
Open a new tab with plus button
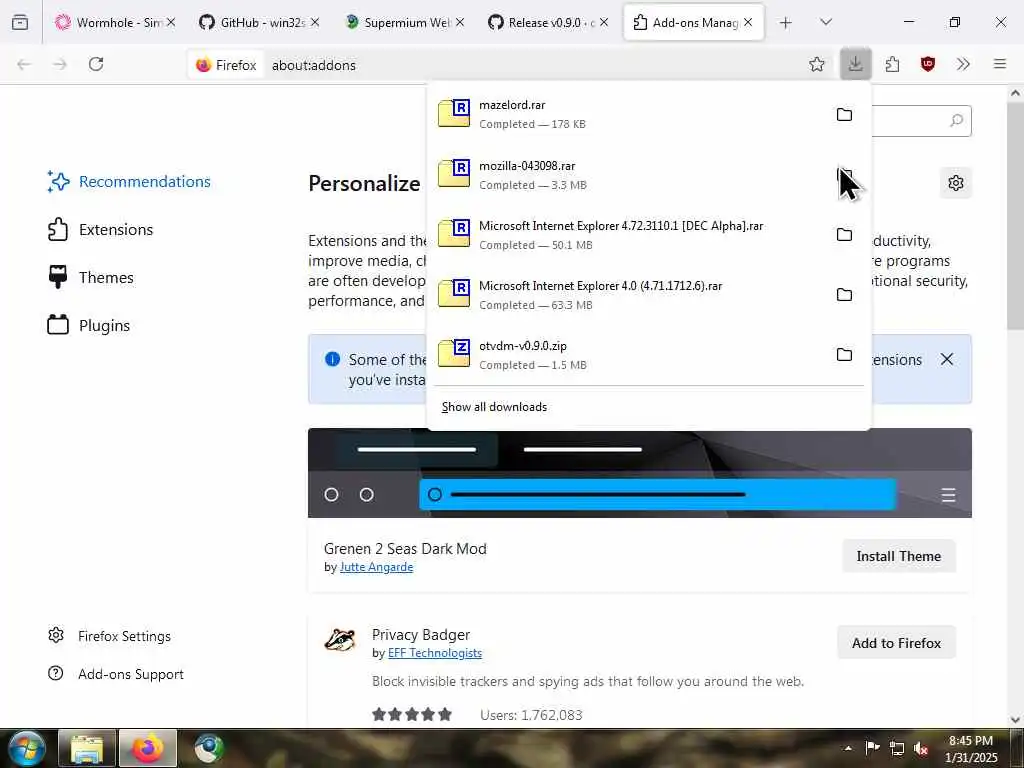(786, 23)
